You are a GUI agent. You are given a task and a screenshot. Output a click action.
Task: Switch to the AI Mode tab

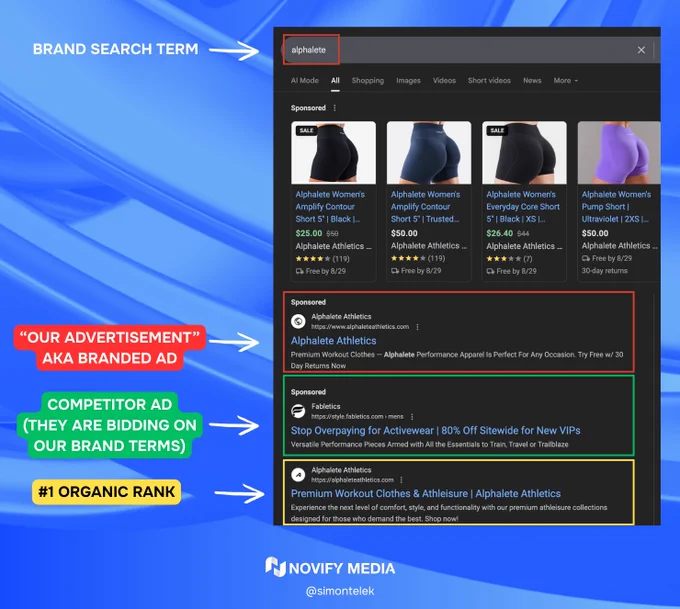(x=304, y=81)
